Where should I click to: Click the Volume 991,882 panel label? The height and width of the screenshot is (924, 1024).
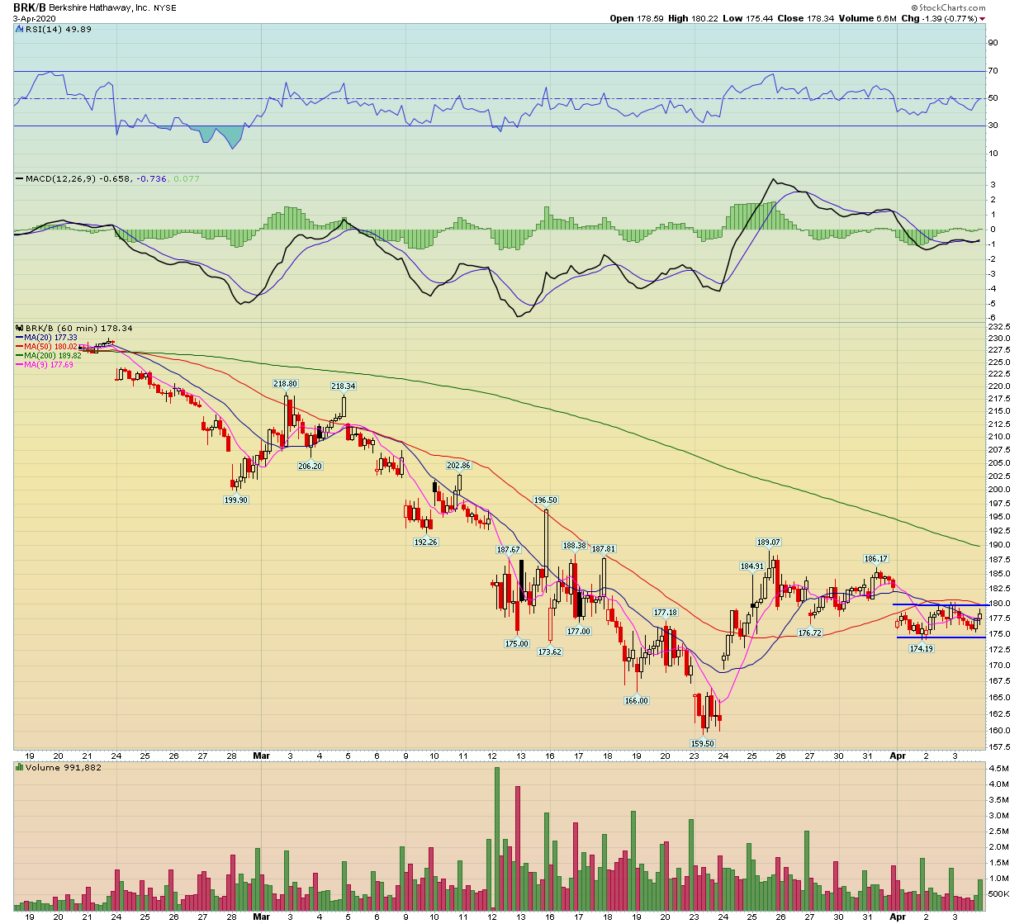[x=59, y=768]
